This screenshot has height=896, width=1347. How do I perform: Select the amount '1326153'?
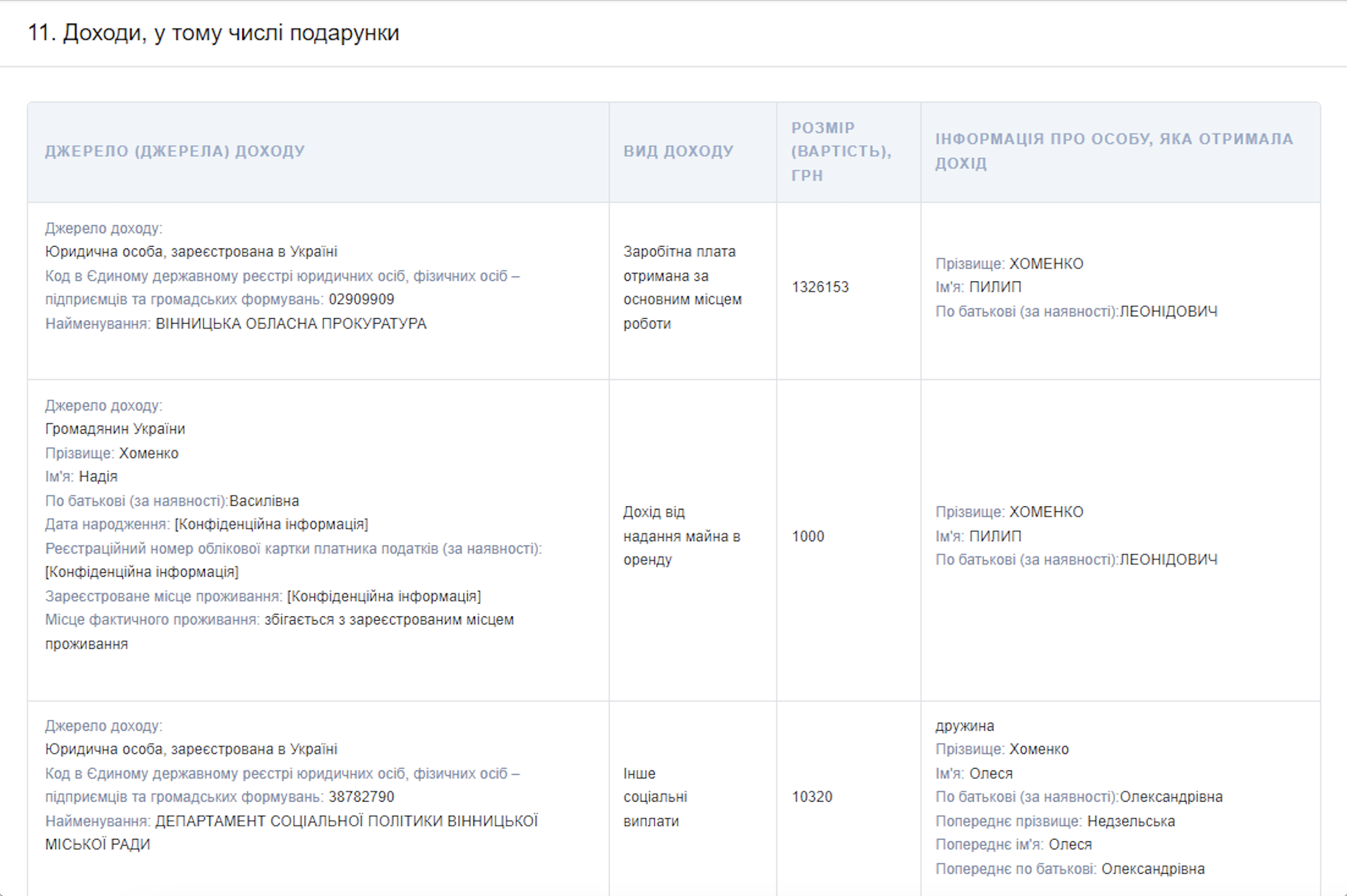pos(820,287)
